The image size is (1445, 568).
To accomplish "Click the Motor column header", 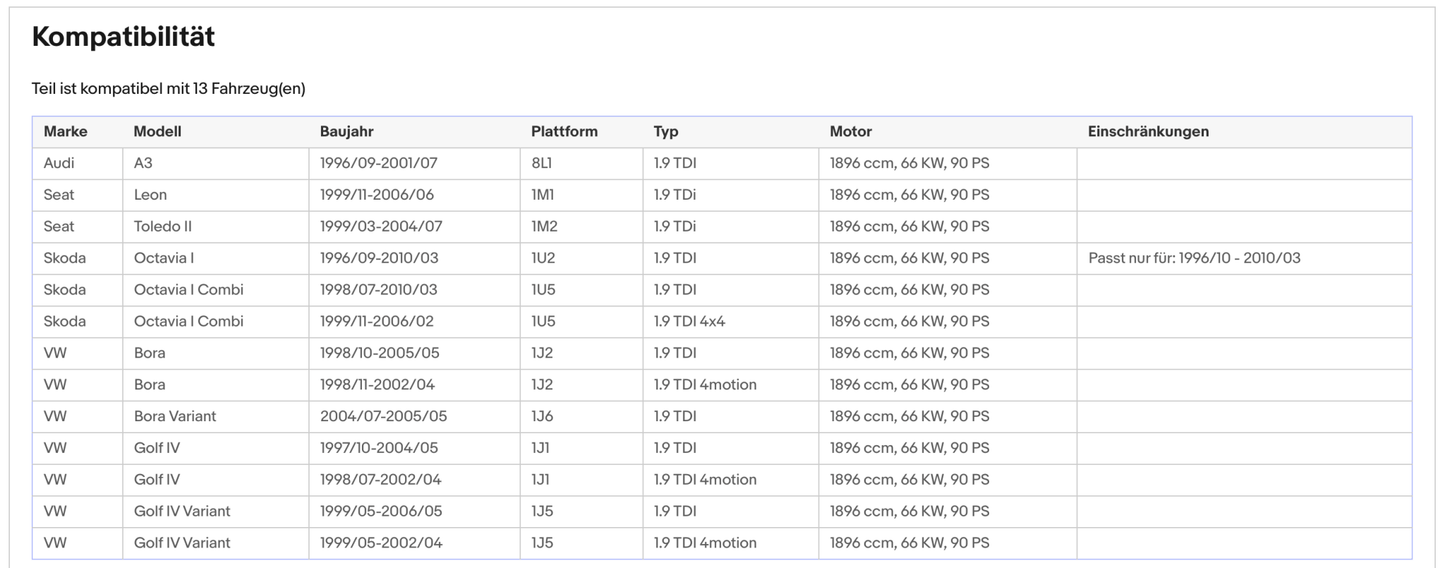I will [x=850, y=132].
